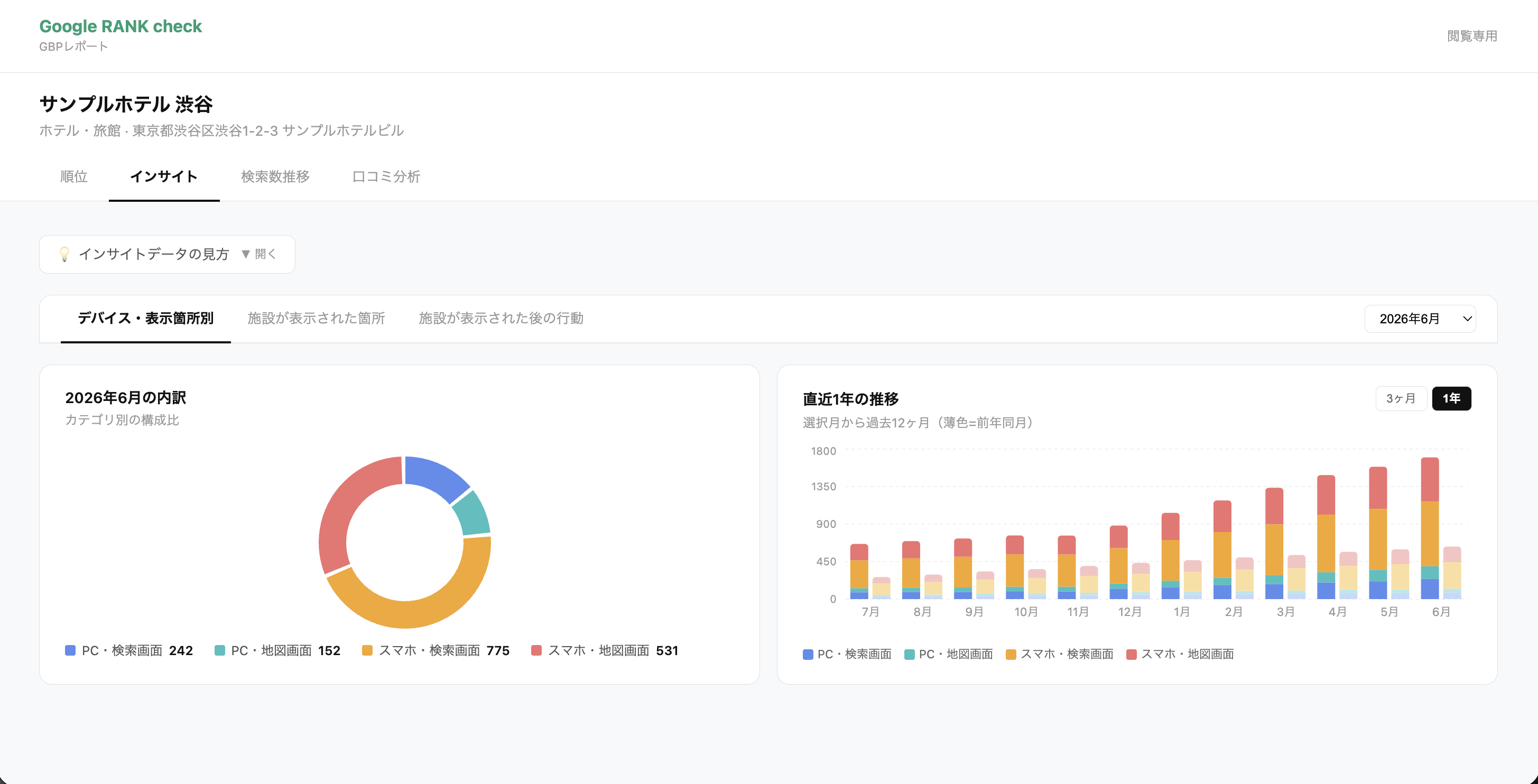This screenshot has width=1538, height=784.
Task: Click the 1月 stacked bar in trend chart
Action: coord(1170,556)
